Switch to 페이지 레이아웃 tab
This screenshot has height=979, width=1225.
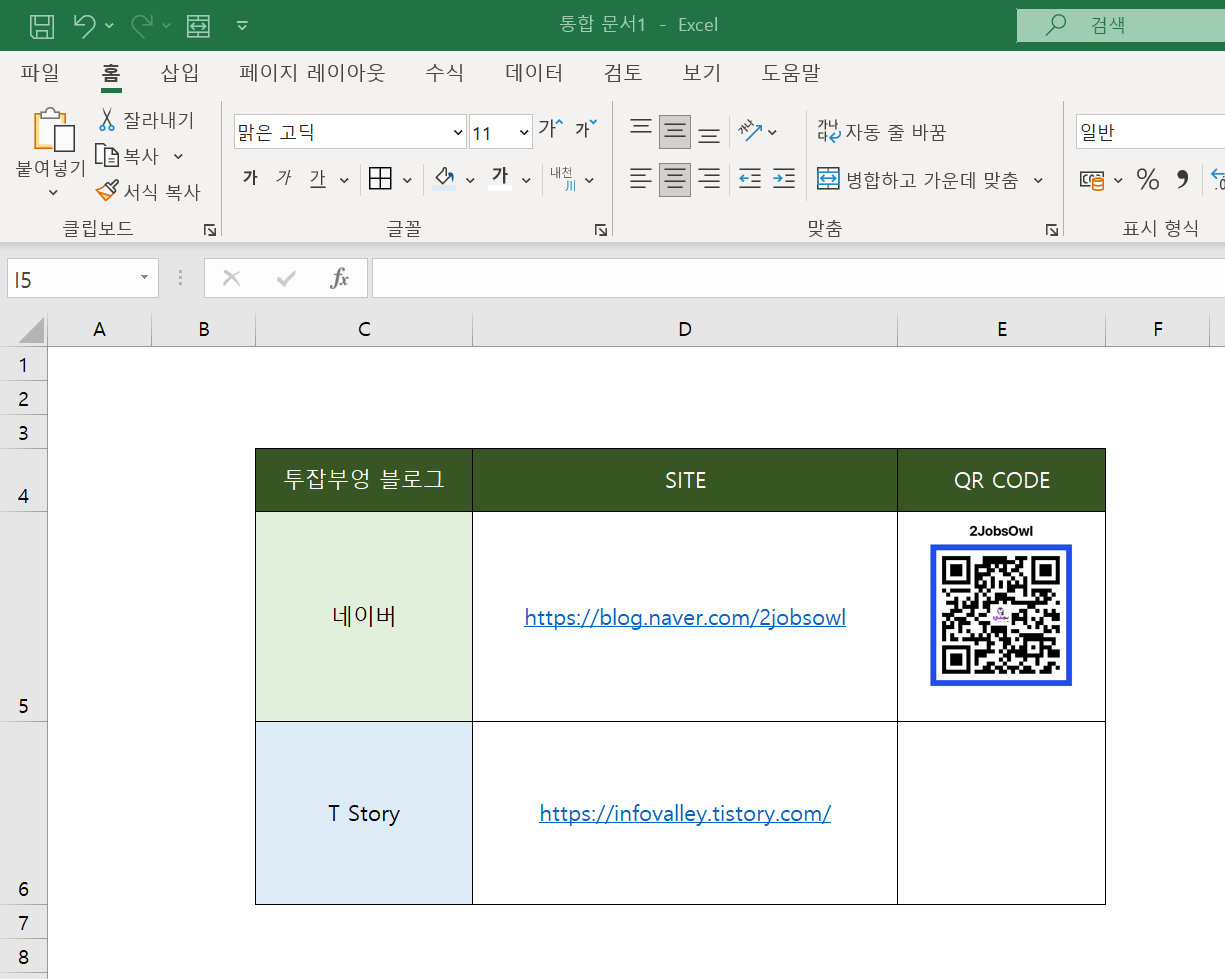pyautogui.click(x=312, y=72)
